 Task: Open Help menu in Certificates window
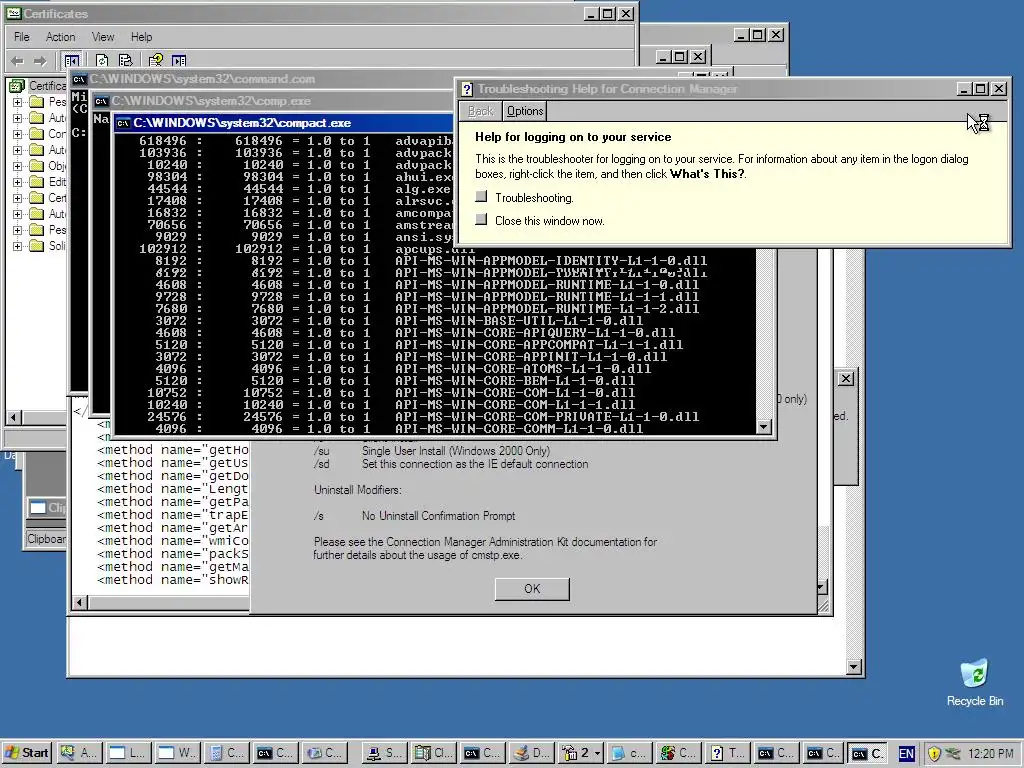coord(141,37)
